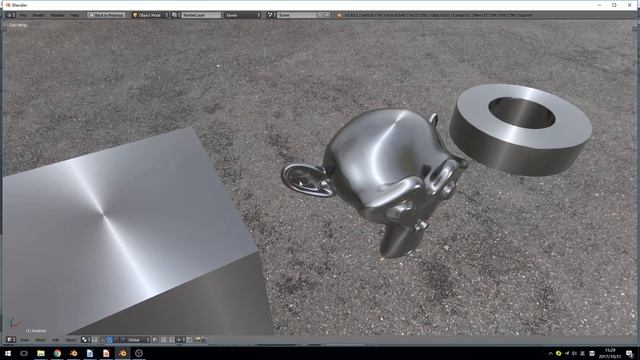The height and width of the screenshot is (360, 640).
Task: Select the metal ring cylinder object
Action: click(x=521, y=130)
